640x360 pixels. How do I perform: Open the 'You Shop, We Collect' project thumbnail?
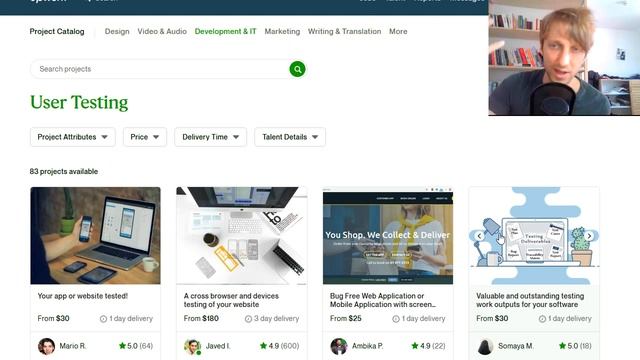388,236
